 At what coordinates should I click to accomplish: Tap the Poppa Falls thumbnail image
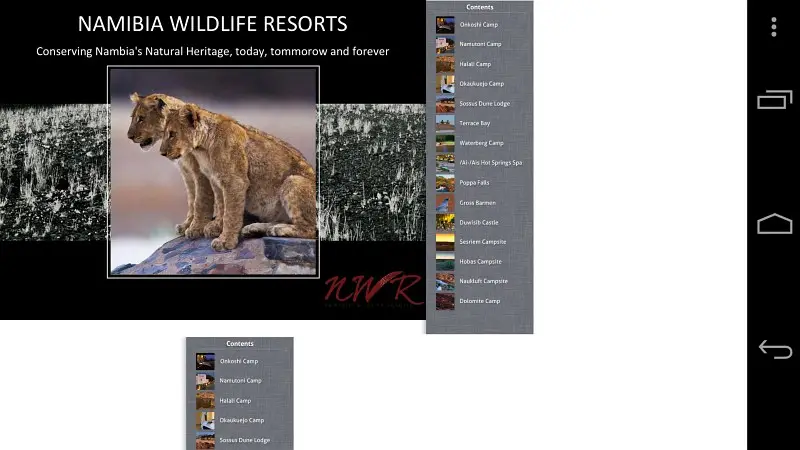click(x=445, y=183)
